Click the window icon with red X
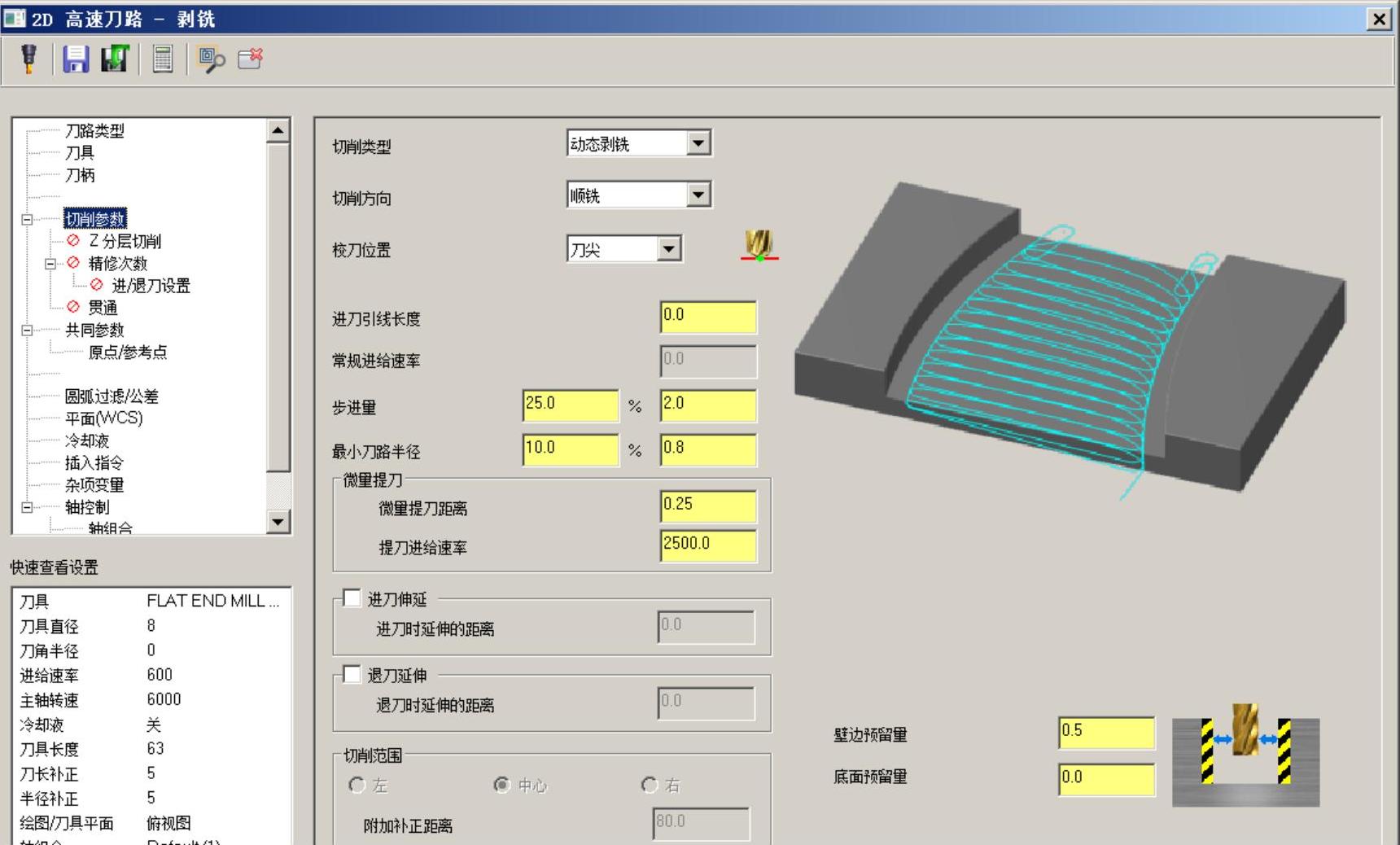 [251, 59]
